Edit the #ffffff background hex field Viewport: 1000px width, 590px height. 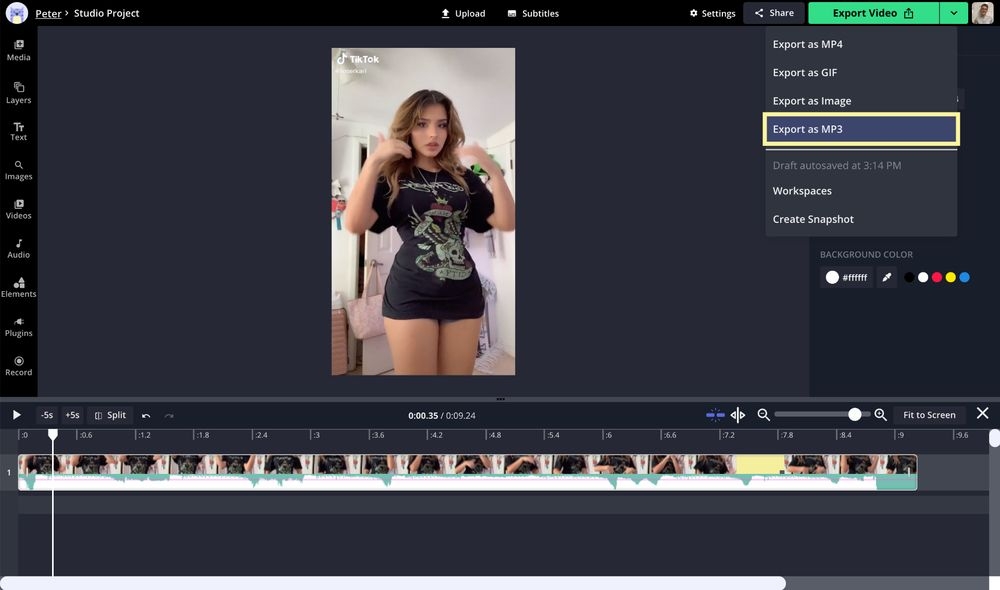click(855, 278)
